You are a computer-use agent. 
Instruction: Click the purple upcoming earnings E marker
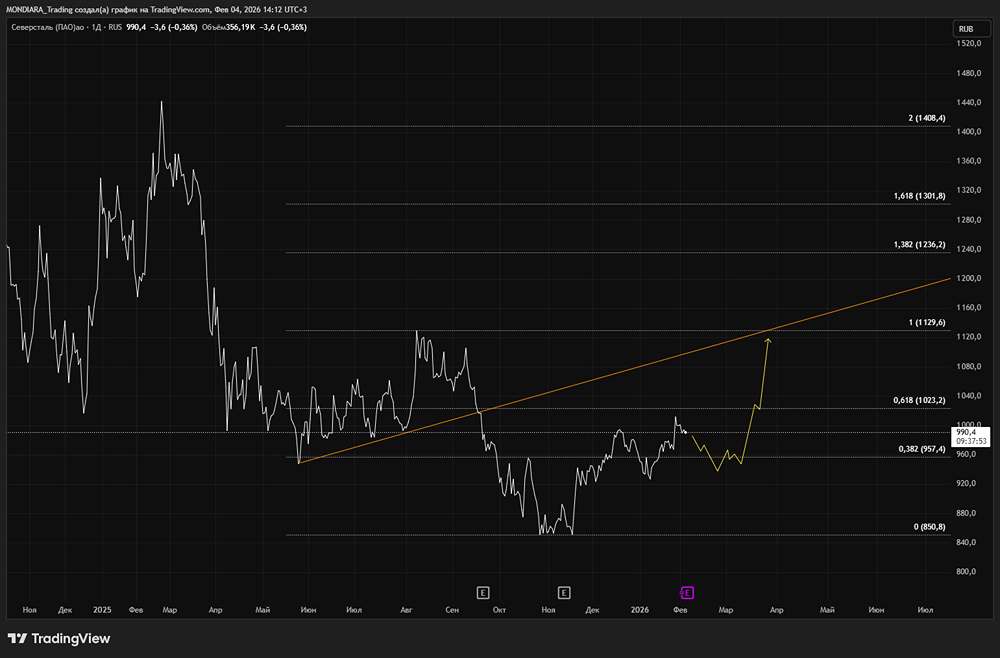click(687, 592)
